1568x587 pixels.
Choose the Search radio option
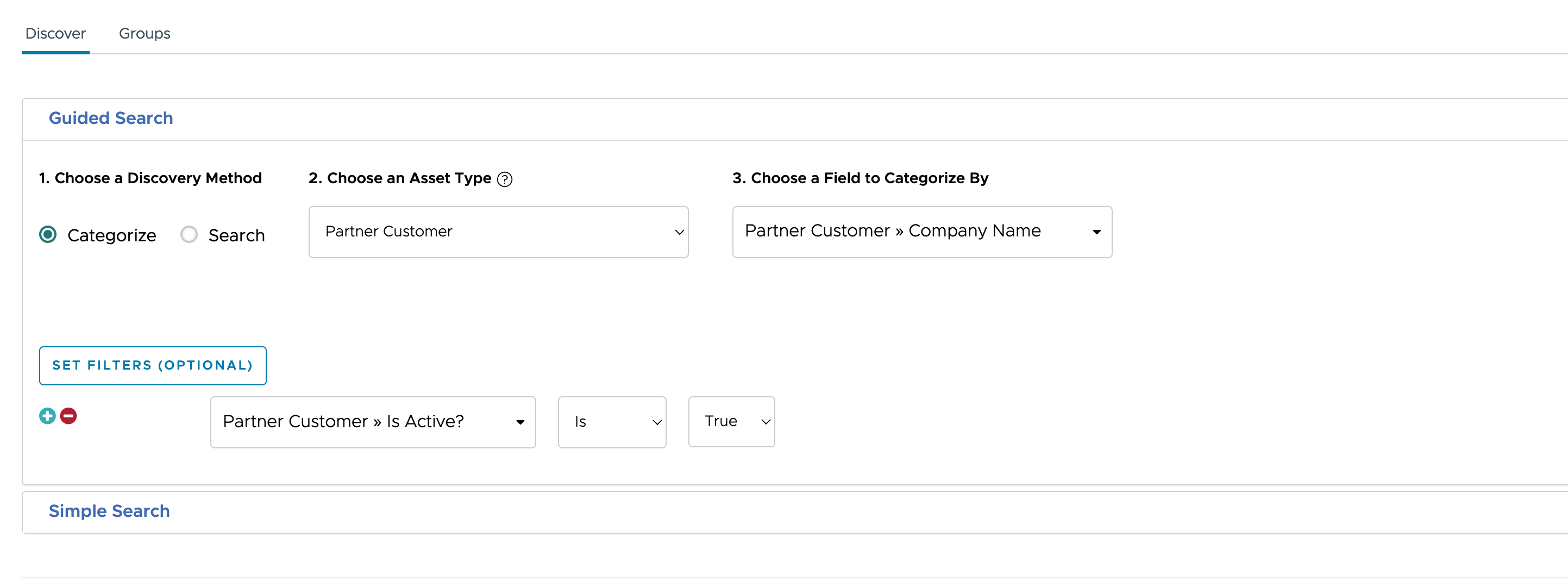189,234
